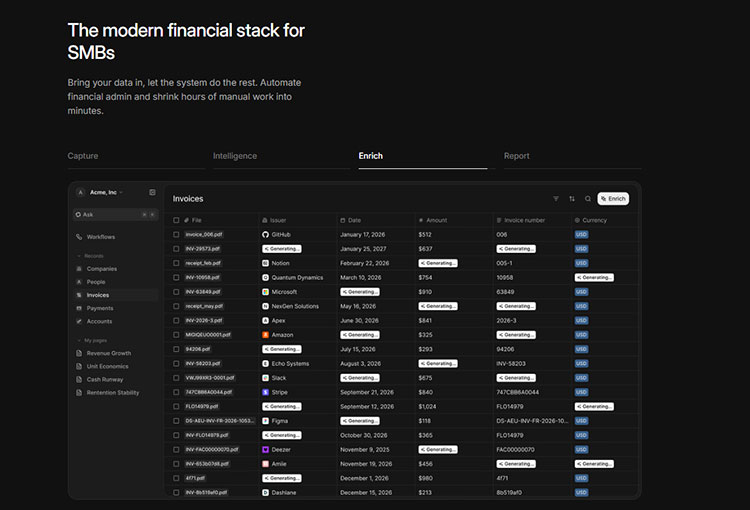
Task: Check the INV-63849.pdf row checkbox
Action: tap(176, 292)
